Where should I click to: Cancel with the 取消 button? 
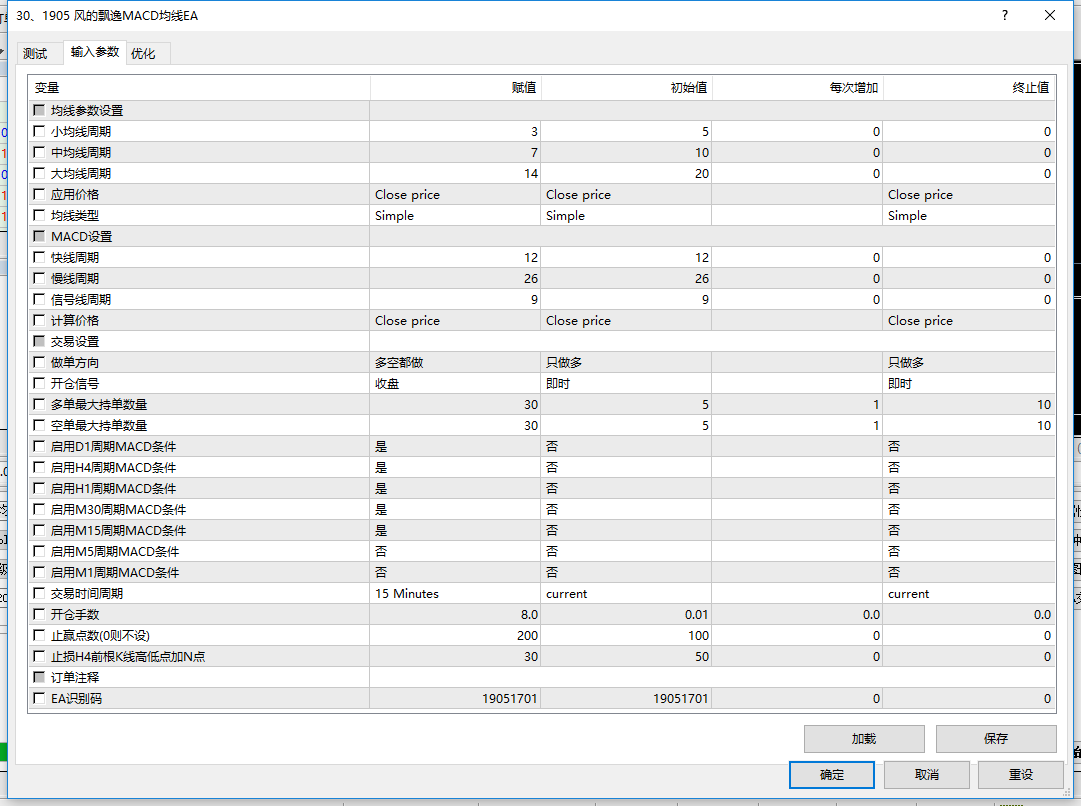(927, 774)
